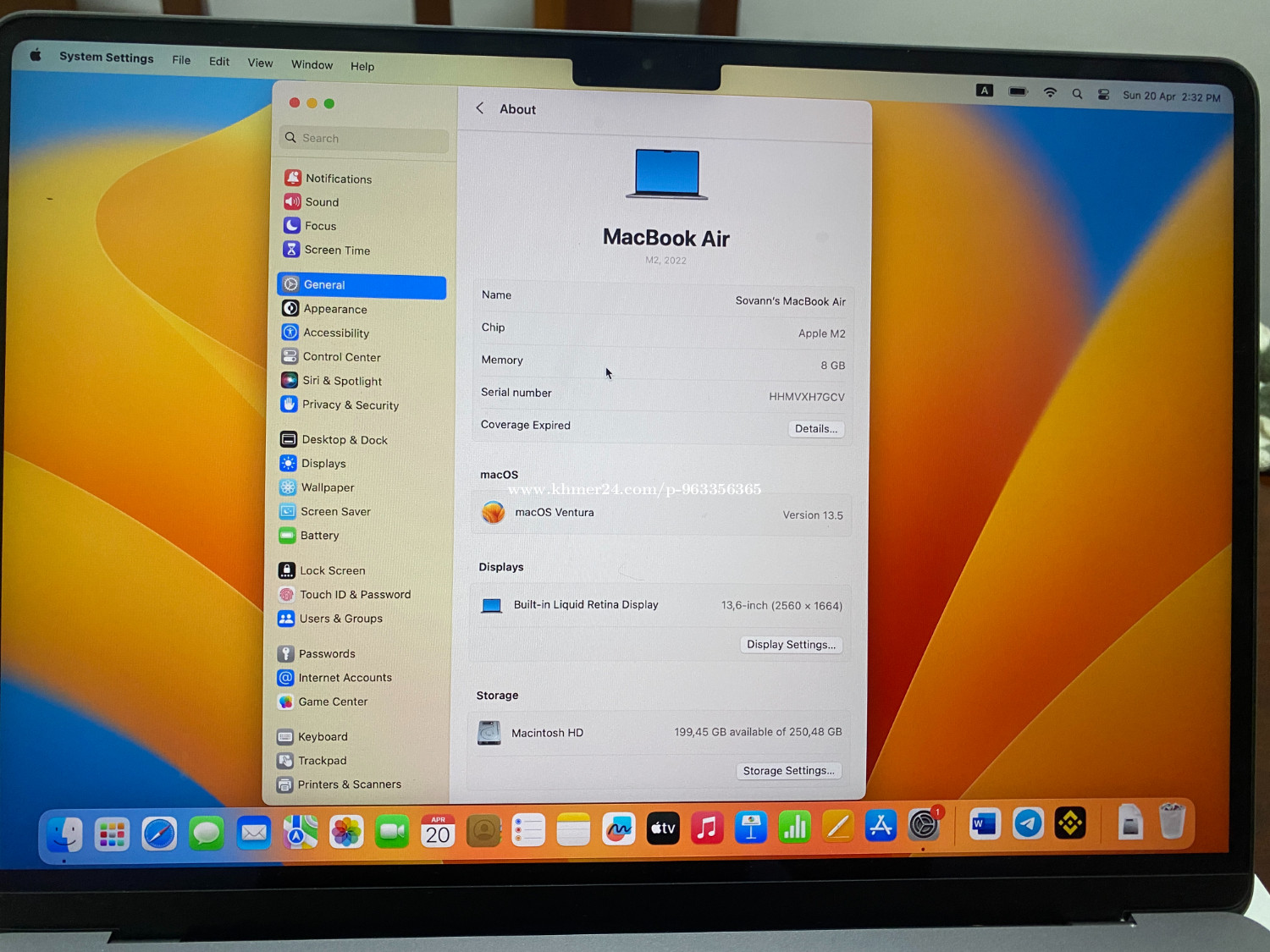The image size is (1270, 952).
Task: Open the View menu
Action: [260, 63]
